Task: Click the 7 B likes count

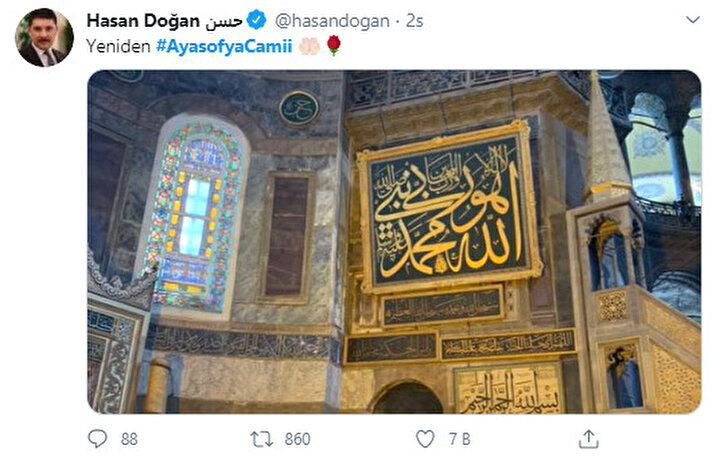Action: tap(460, 439)
